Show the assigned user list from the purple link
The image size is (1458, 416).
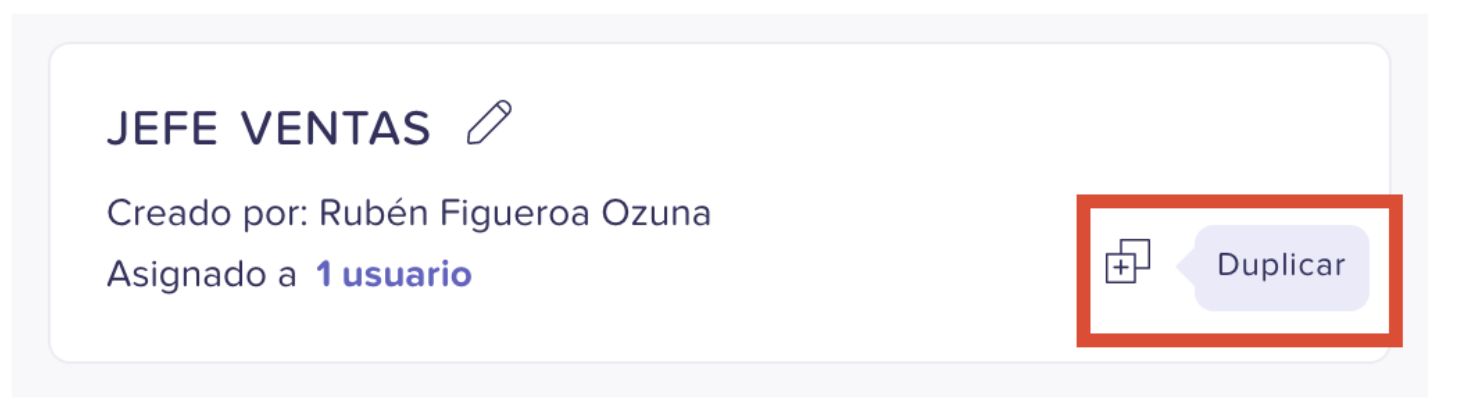[x=394, y=274]
